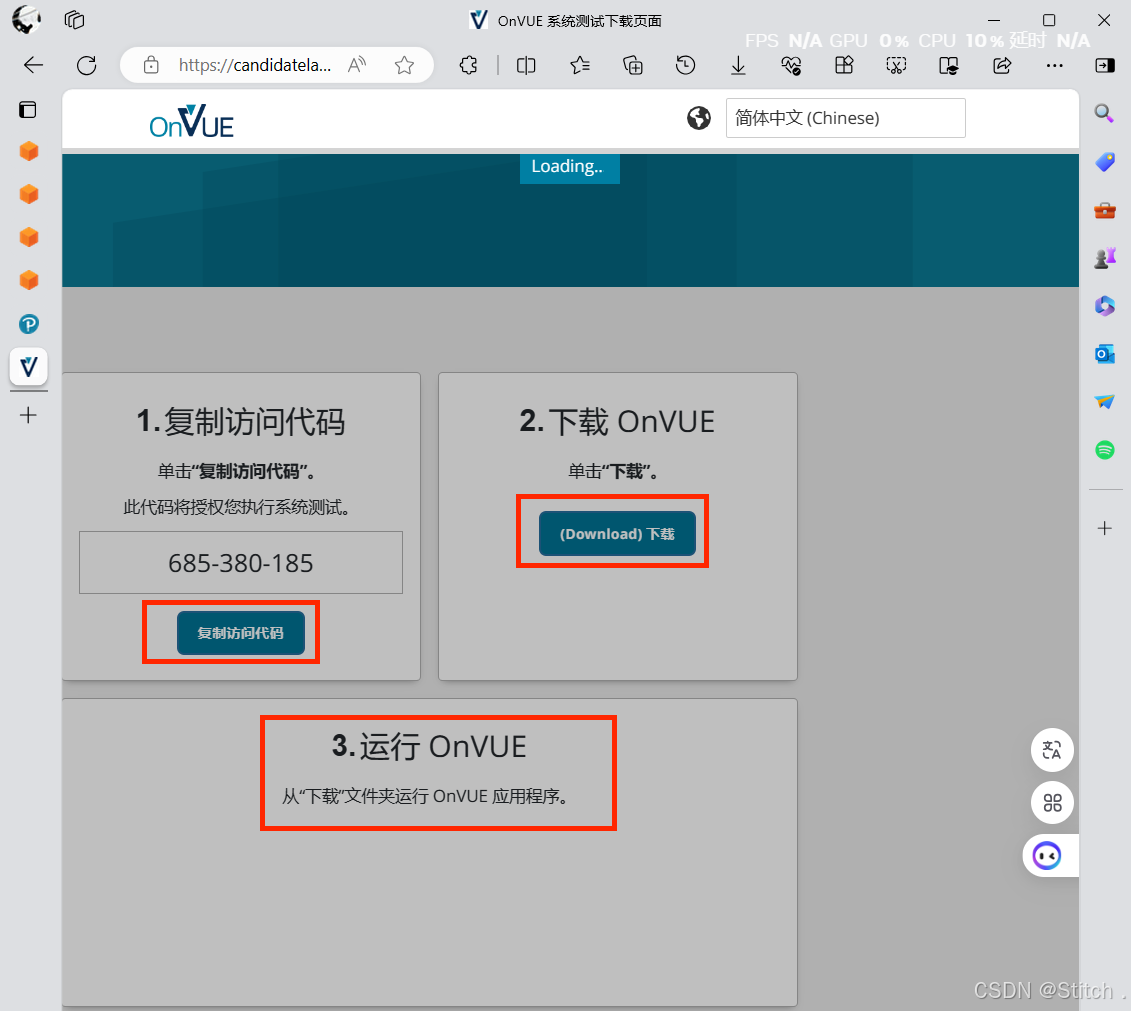Open the Microsoft 365 sidebar icon

tap(1104, 306)
